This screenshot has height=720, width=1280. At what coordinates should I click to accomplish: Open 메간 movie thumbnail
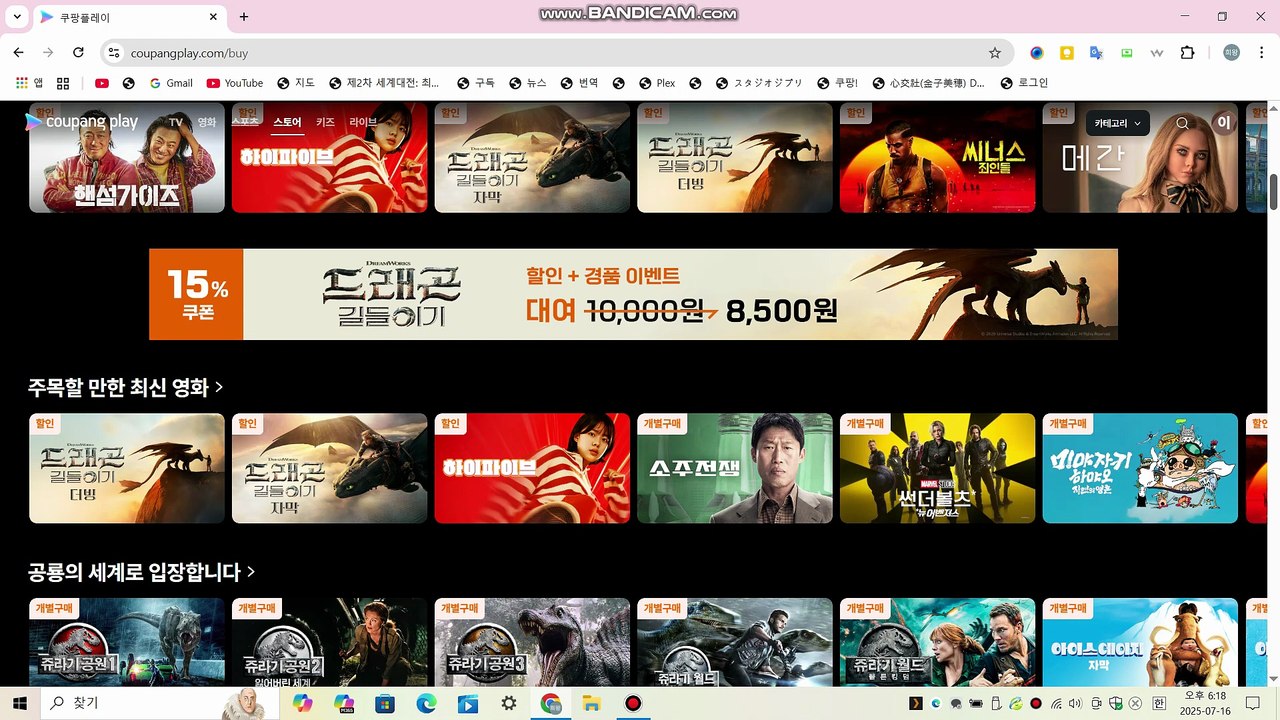[x=1140, y=157]
